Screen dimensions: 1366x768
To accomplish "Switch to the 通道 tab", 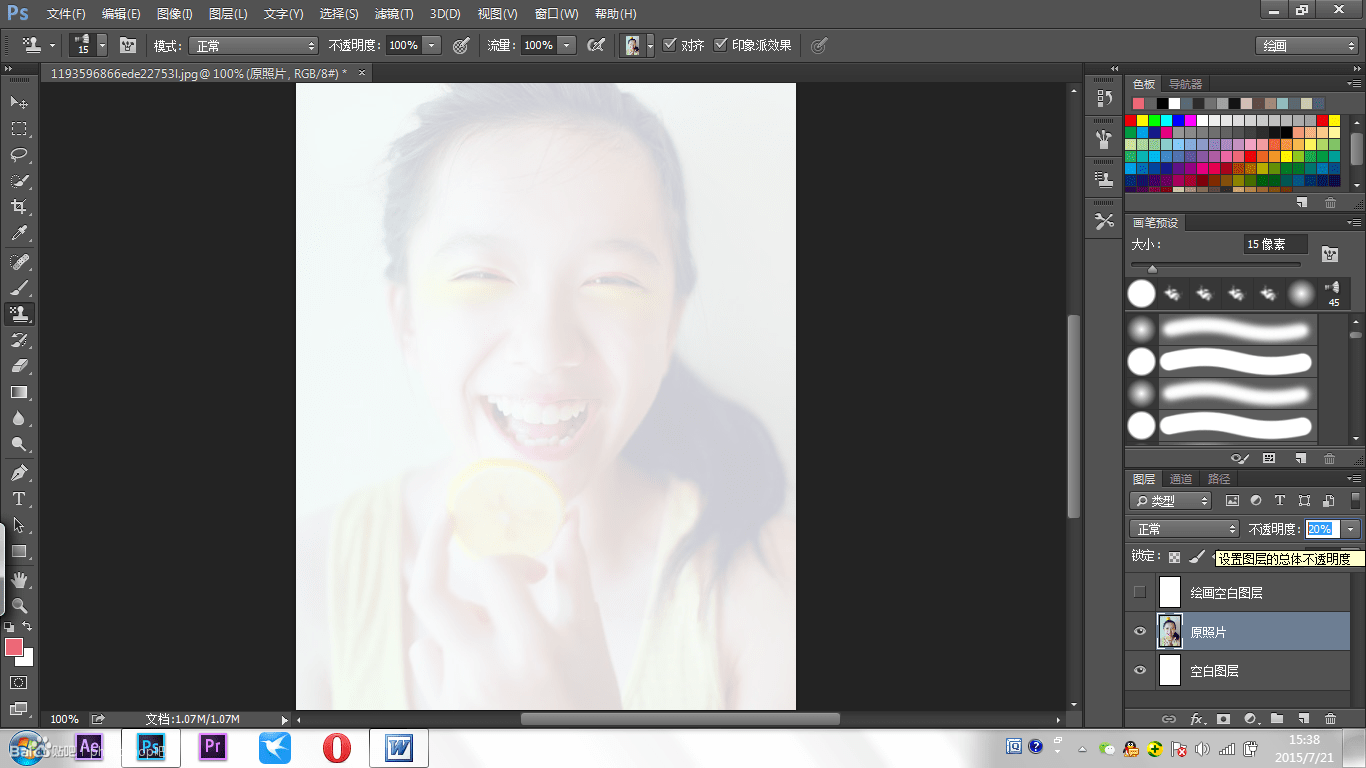I will click(1181, 479).
